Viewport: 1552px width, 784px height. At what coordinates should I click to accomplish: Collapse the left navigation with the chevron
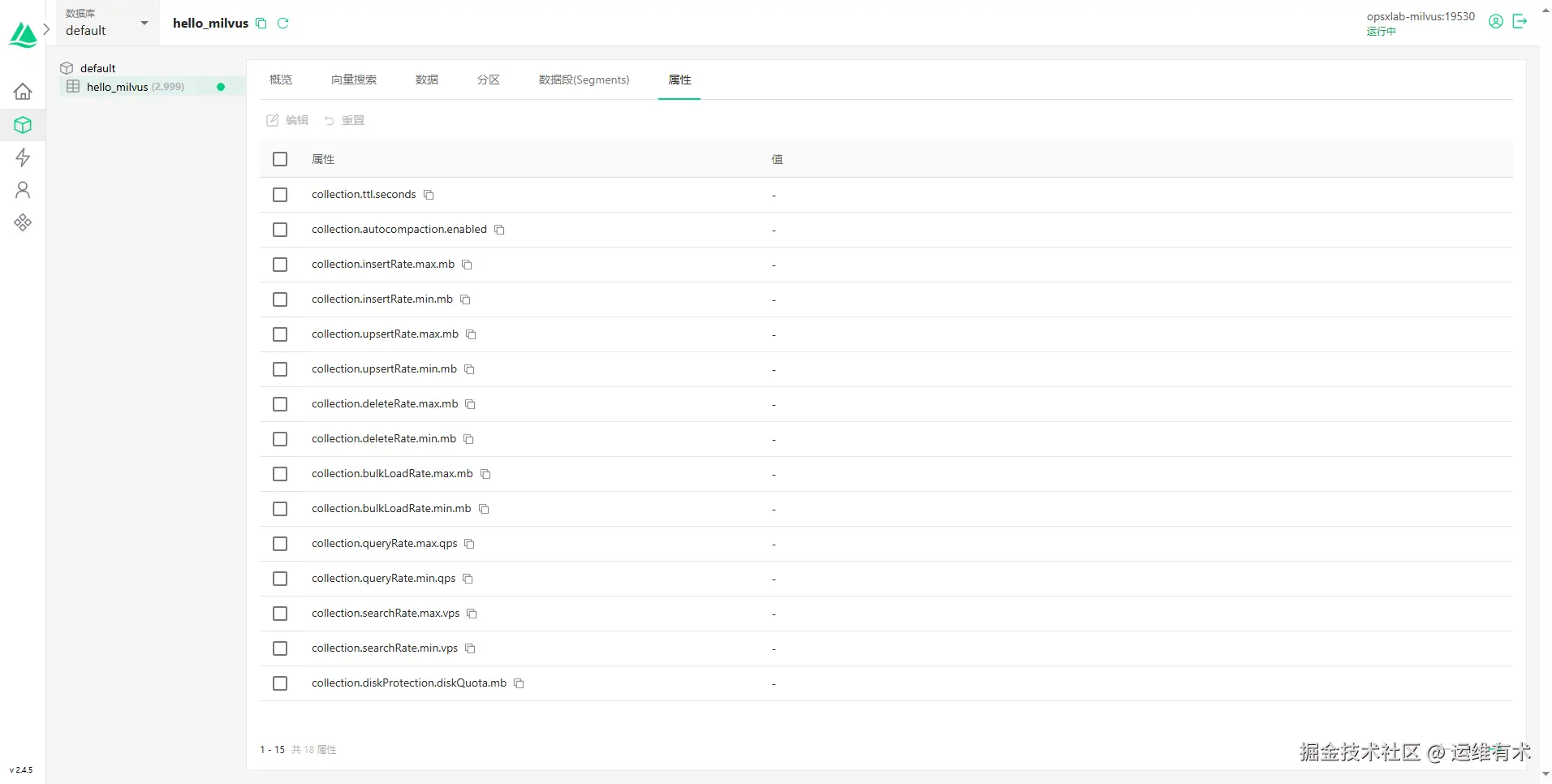tap(47, 28)
